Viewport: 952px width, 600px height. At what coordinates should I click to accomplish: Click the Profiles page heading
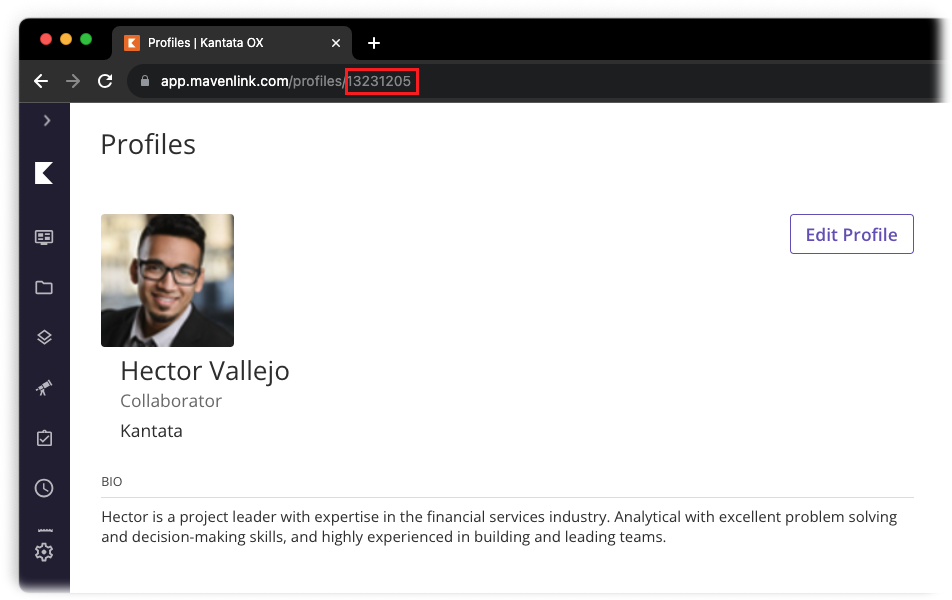pos(148,145)
